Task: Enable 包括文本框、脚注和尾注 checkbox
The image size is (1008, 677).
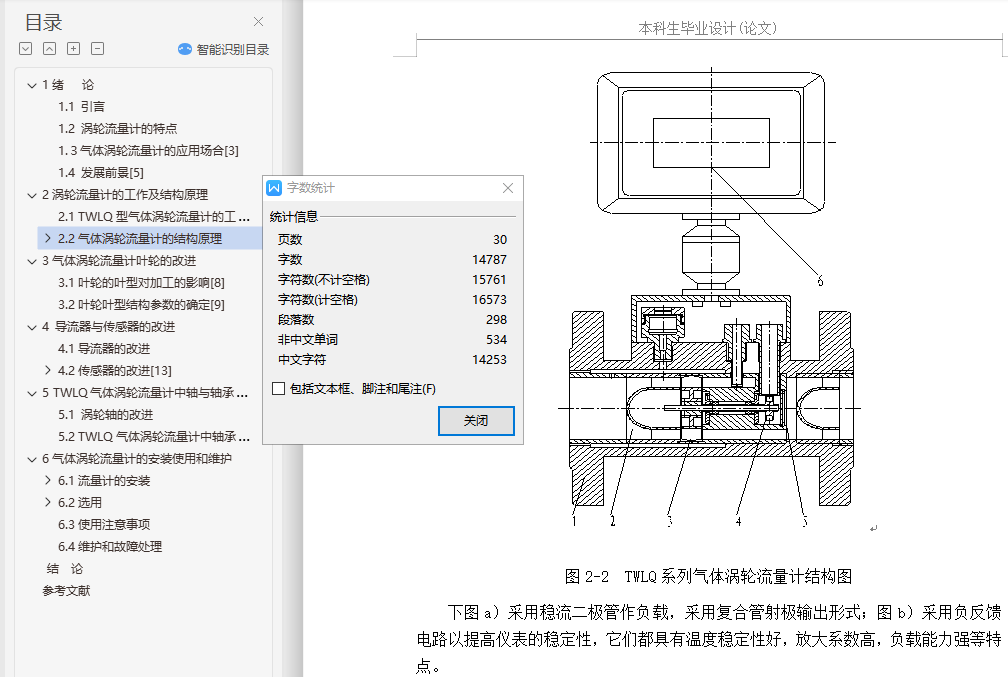Action: point(278,388)
